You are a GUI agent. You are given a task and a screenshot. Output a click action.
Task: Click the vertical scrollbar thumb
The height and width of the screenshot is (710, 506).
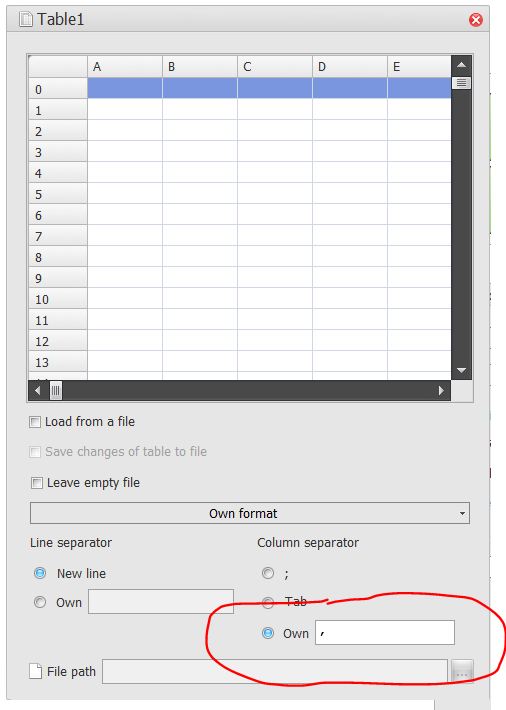point(461,83)
